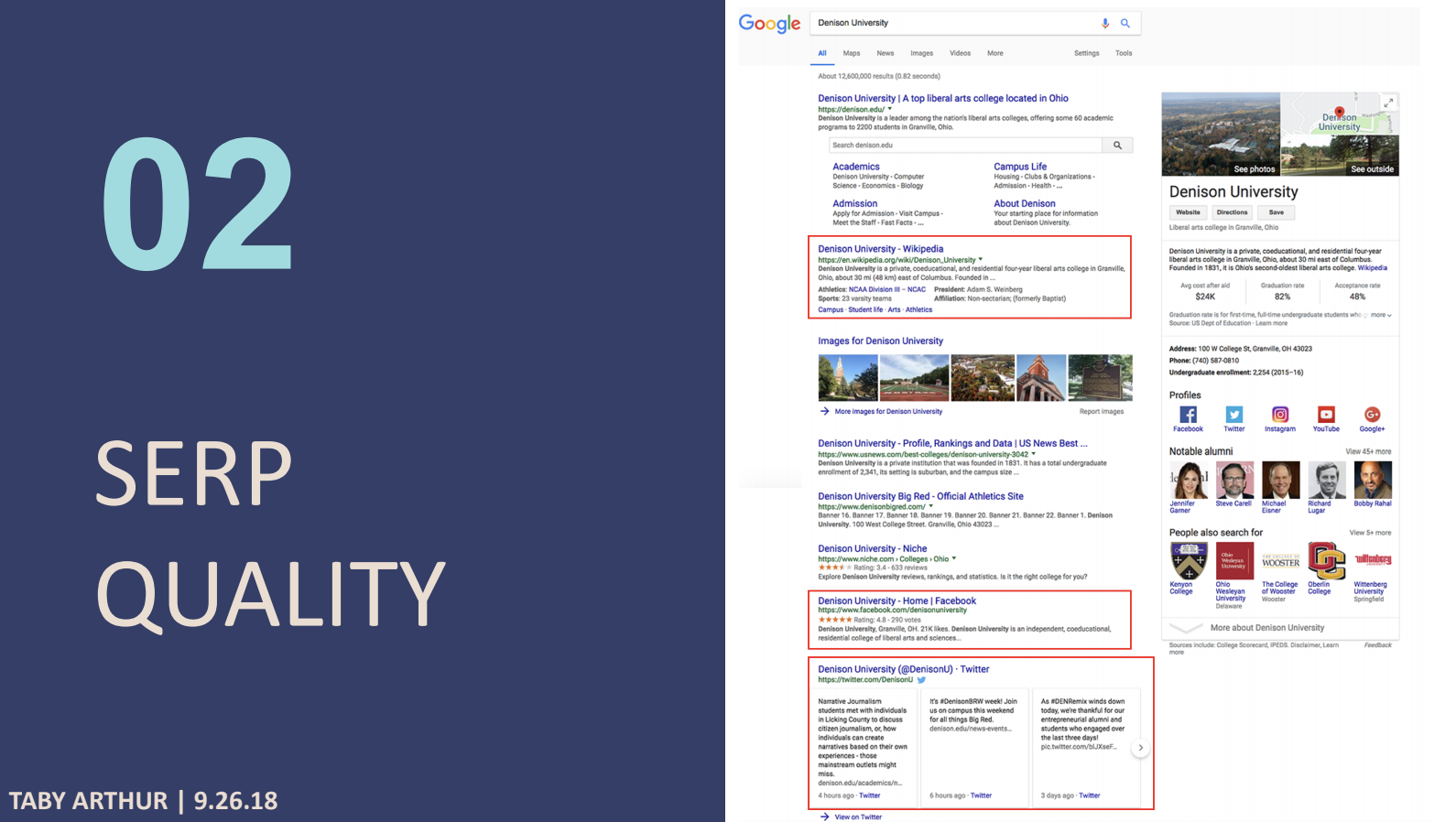Image resolution: width=1456 pixels, height=822 pixels.
Task: Click View 45+ more alumni
Action: (1368, 451)
